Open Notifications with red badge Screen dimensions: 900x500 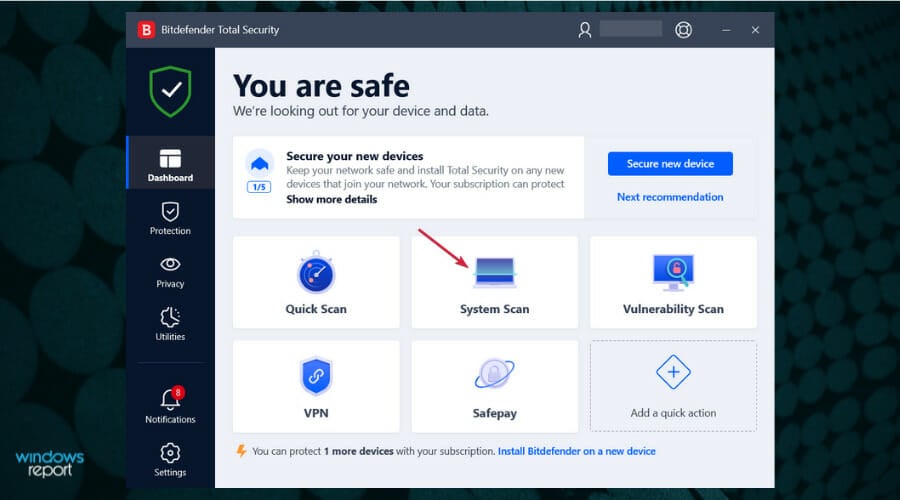(170, 406)
